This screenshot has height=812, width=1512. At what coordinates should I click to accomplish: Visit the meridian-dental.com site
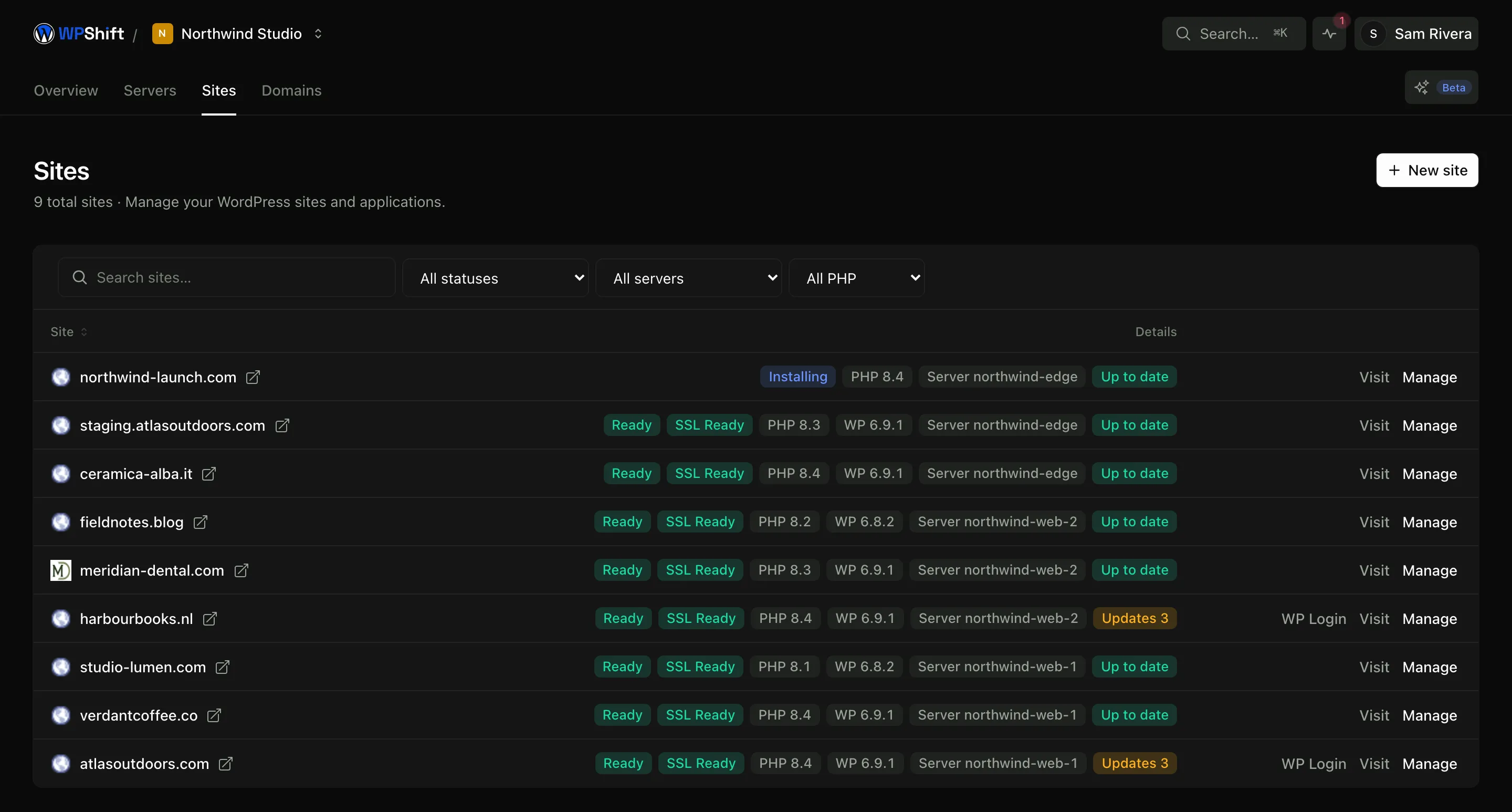click(x=1374, y=570)
